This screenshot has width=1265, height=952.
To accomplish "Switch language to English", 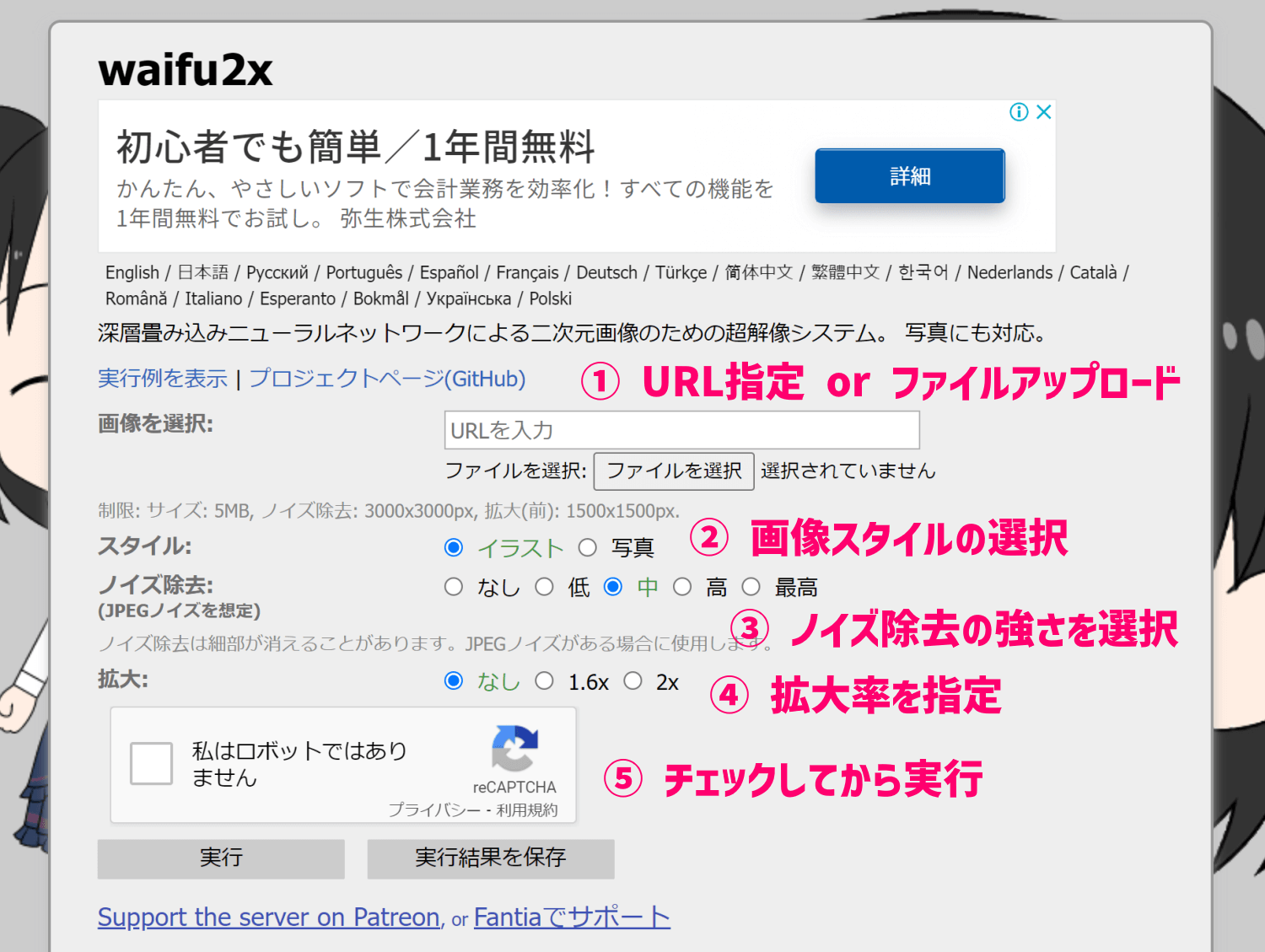I will point(132,272).
